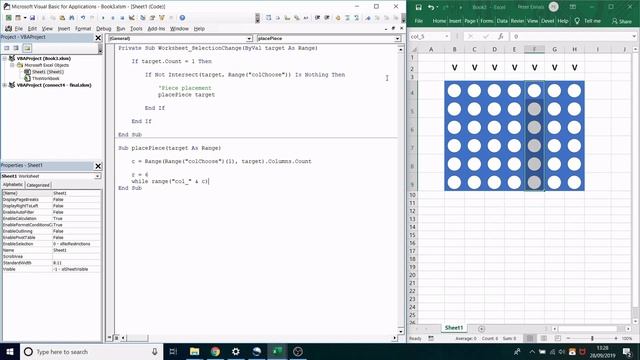Open the Tools menu in VBA editor
The width and height of the screenshot is (640, 360).
136,29
